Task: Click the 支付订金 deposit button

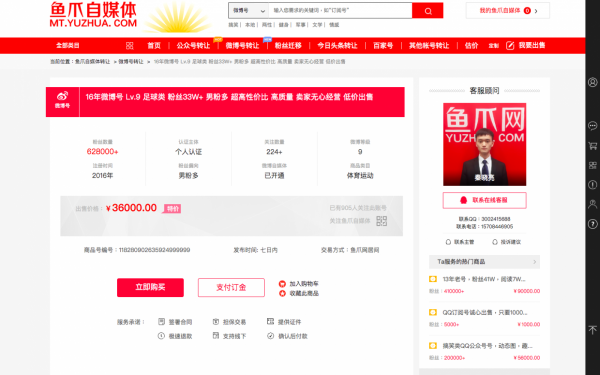Action: click(x=231, y=287)
